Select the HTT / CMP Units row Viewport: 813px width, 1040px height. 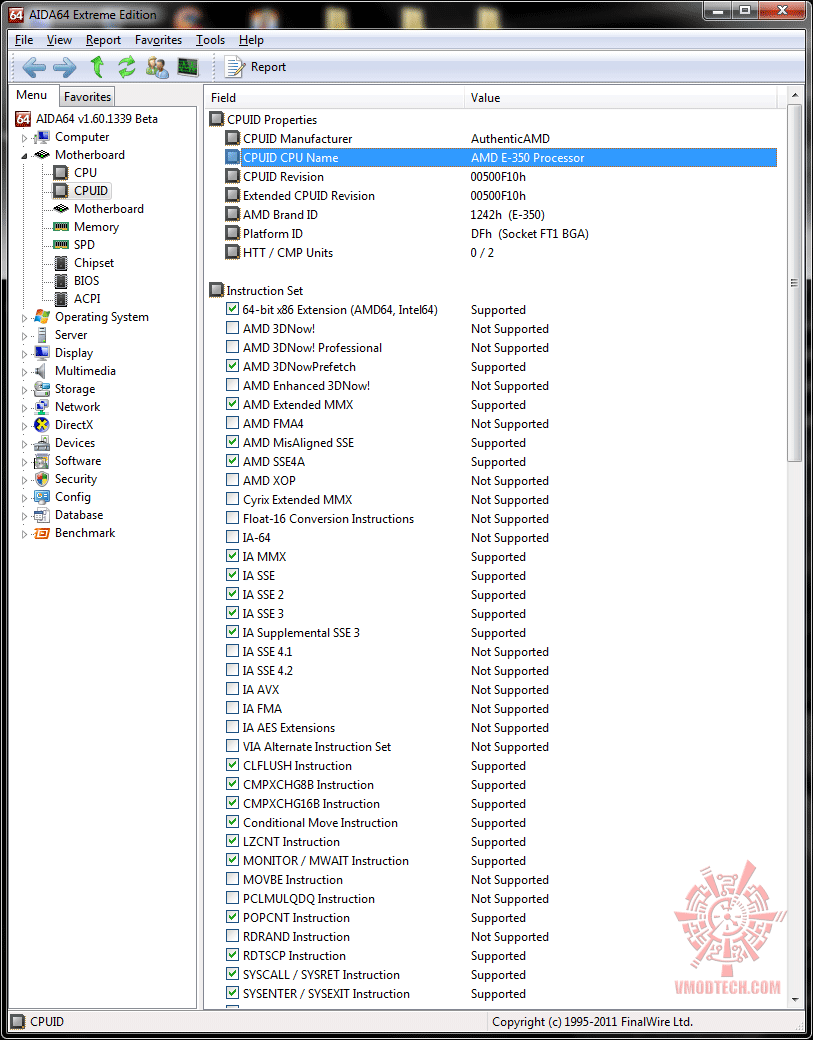501,253
